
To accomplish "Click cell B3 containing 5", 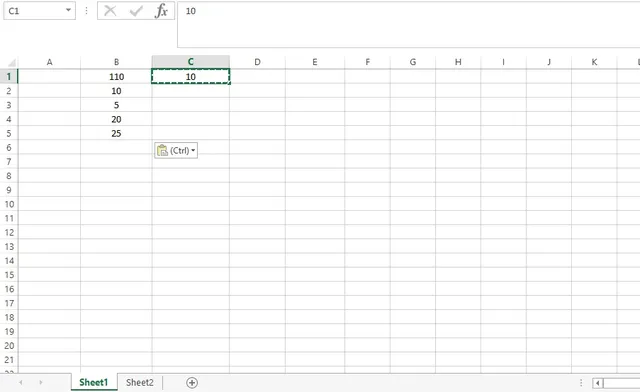I will [116, 105].
